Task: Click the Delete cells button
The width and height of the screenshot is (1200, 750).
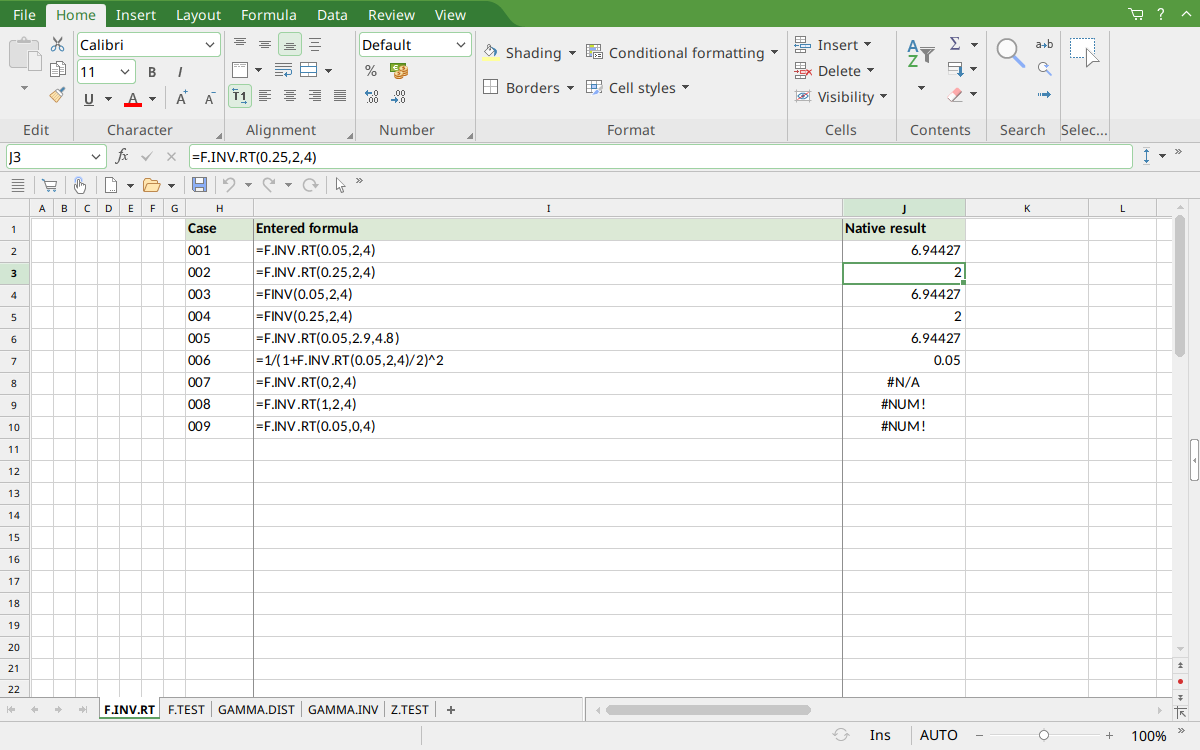Action: pyautogui.click(x=827, y=71)
